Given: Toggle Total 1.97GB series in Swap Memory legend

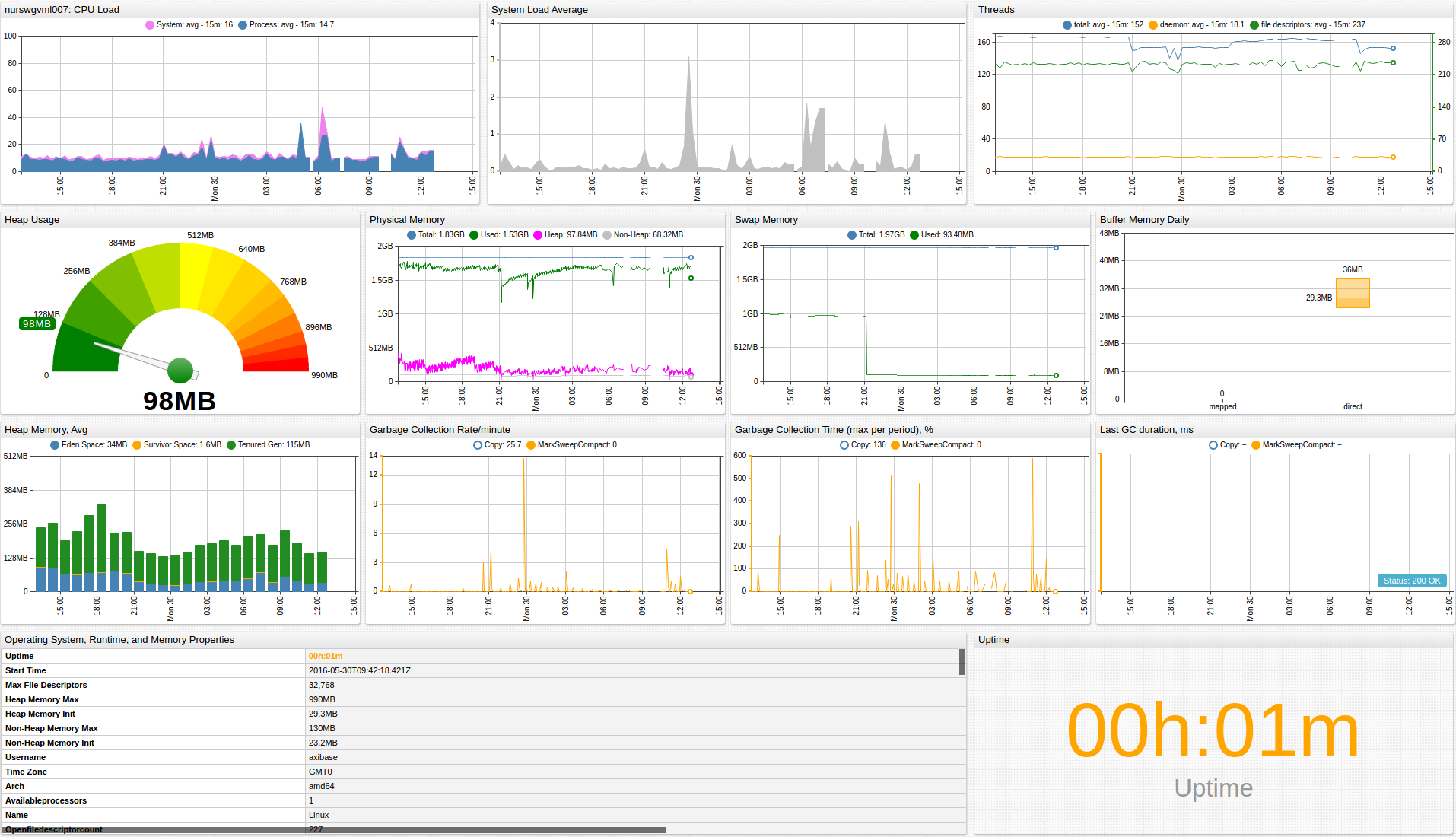Looking at the screenshot, I should 876,235.
